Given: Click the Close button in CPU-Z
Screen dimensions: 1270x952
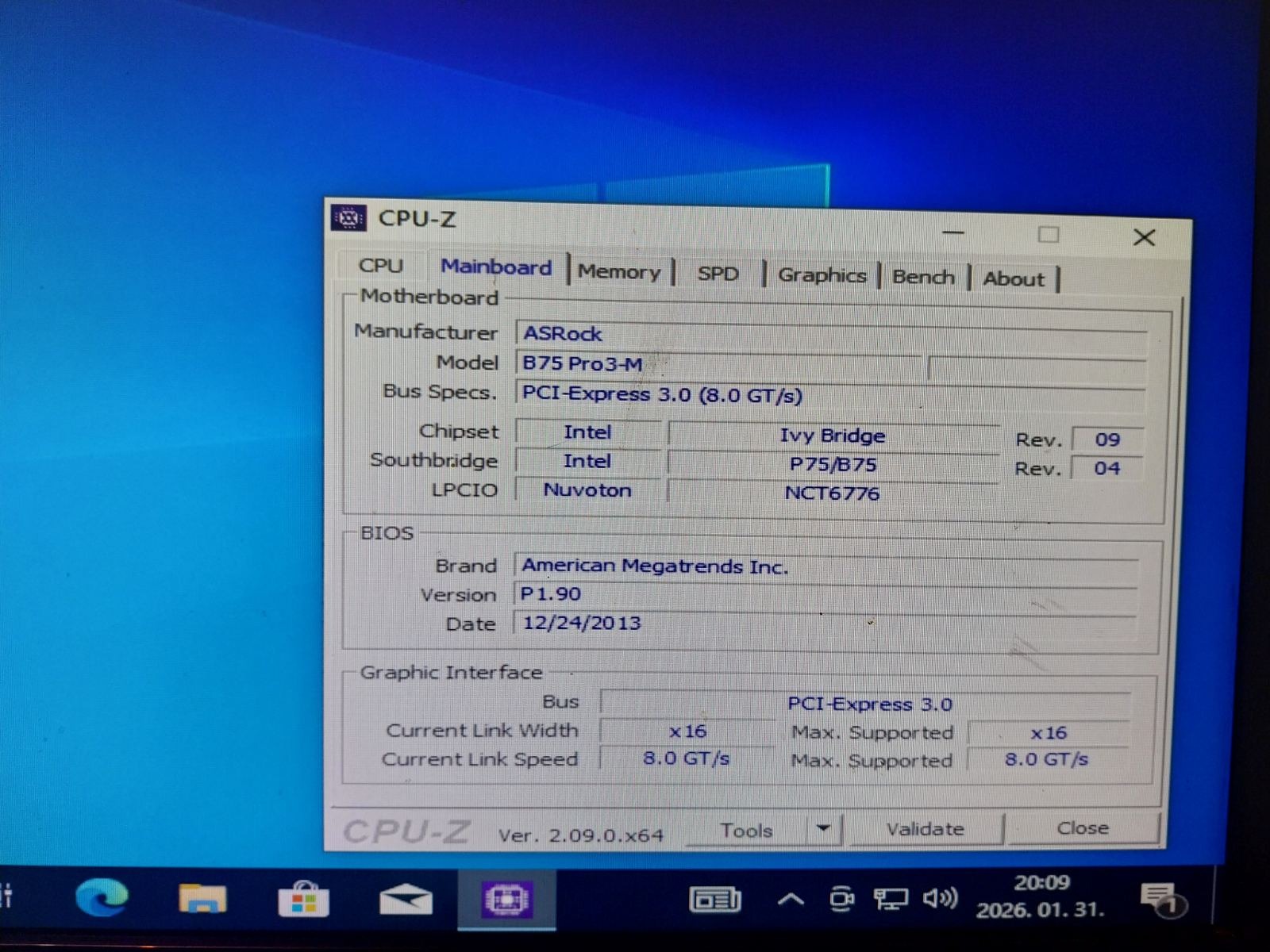Looking at the screenshot, I should click(1083, 828).
